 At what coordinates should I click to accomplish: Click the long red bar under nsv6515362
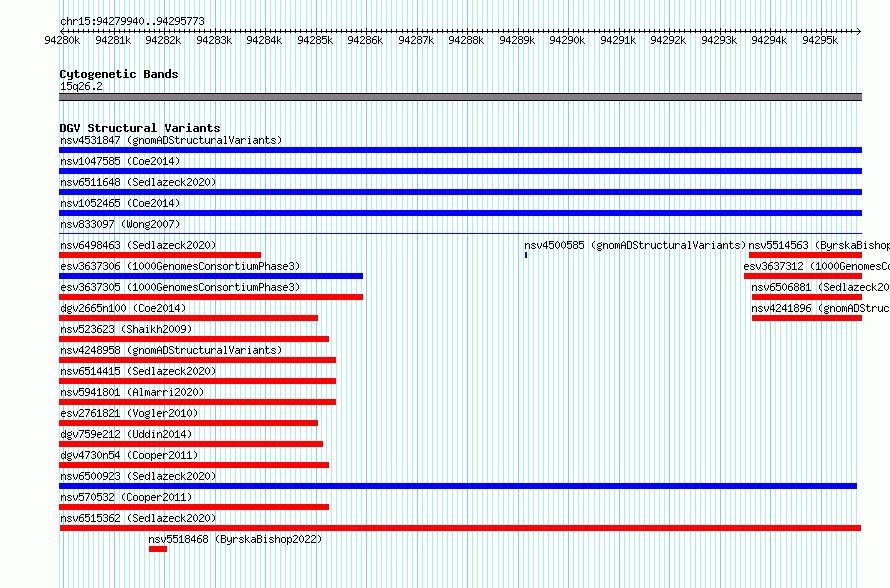[460, 528]
